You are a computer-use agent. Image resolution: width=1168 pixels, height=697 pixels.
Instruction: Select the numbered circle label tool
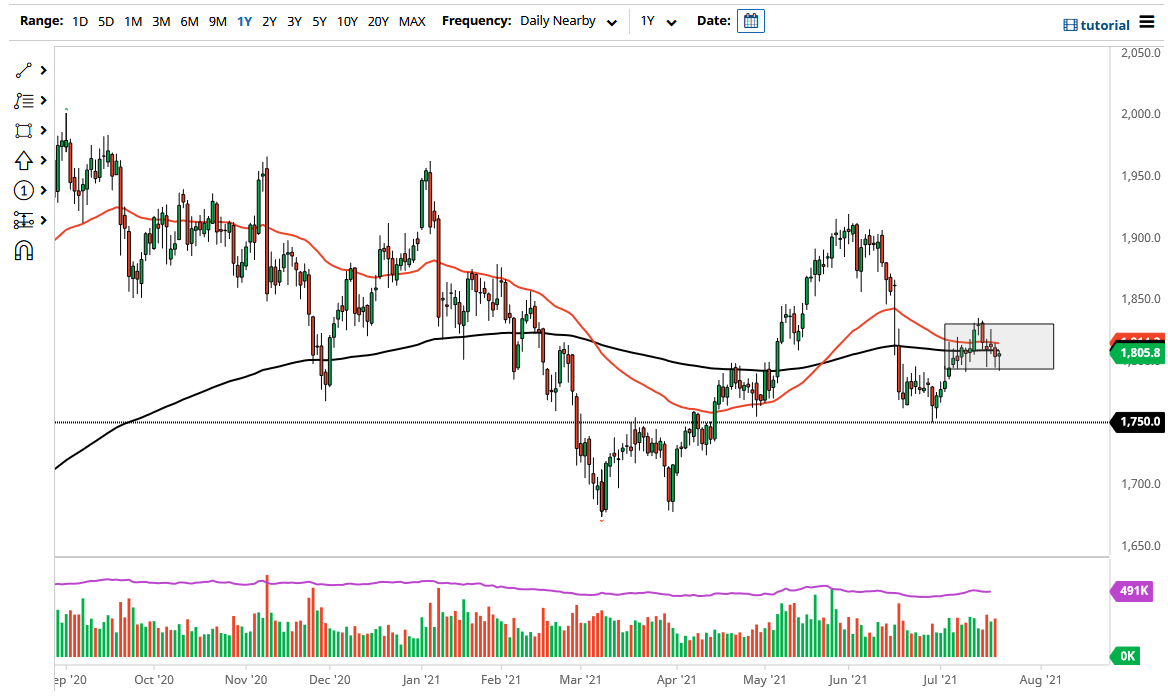(x=24, y=191)
